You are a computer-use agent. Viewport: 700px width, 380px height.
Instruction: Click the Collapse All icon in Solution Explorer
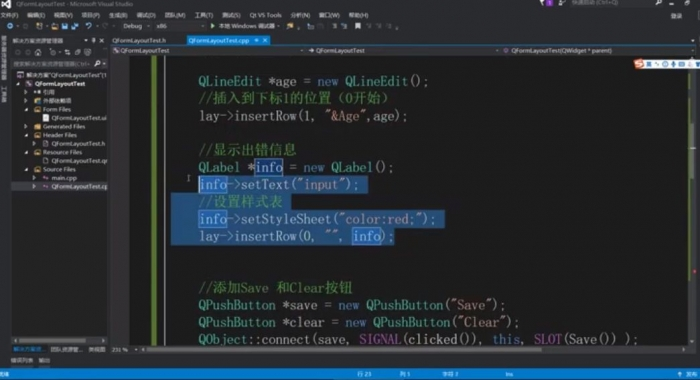(78, 52)
